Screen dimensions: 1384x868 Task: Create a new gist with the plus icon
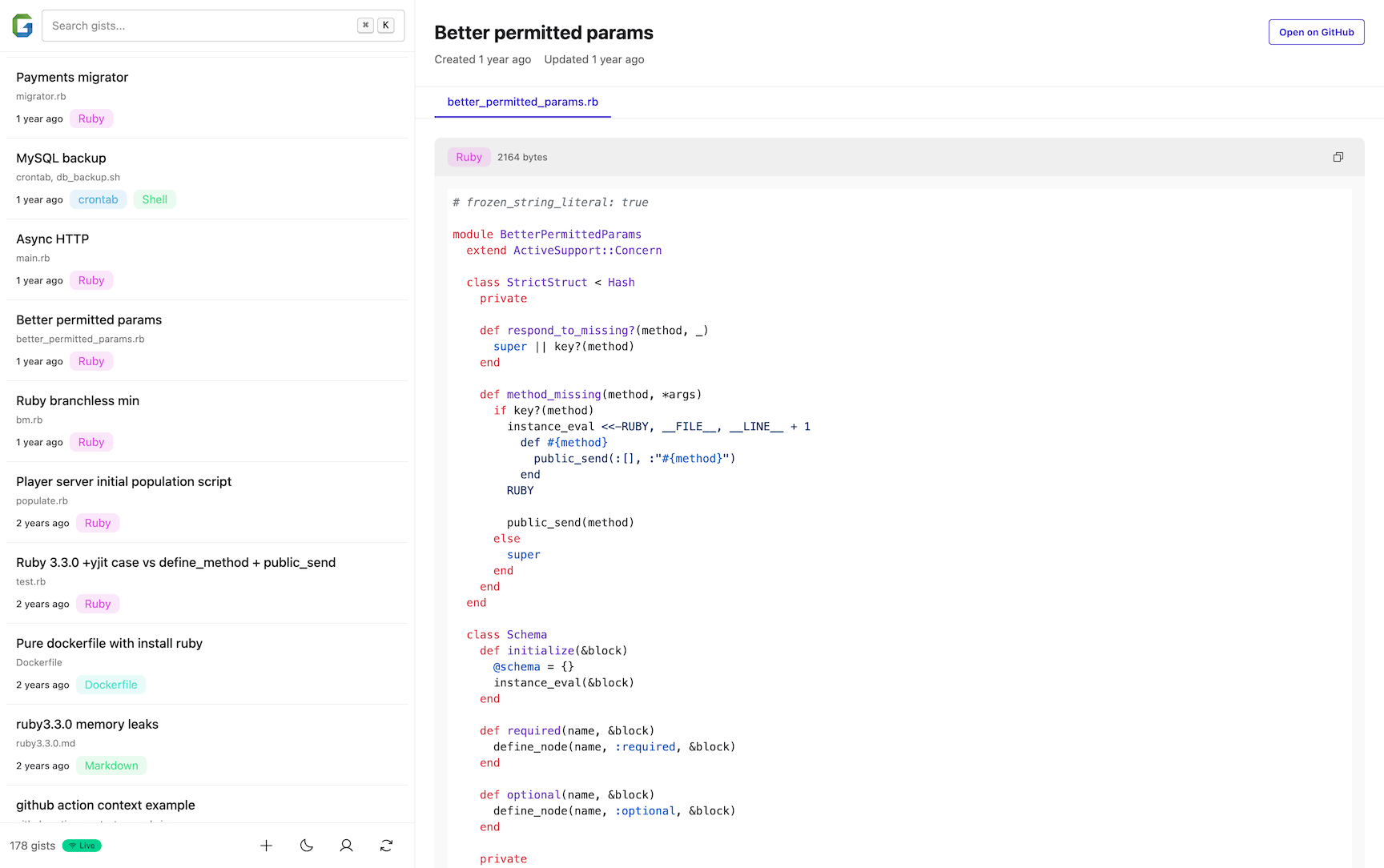point(266,846)
